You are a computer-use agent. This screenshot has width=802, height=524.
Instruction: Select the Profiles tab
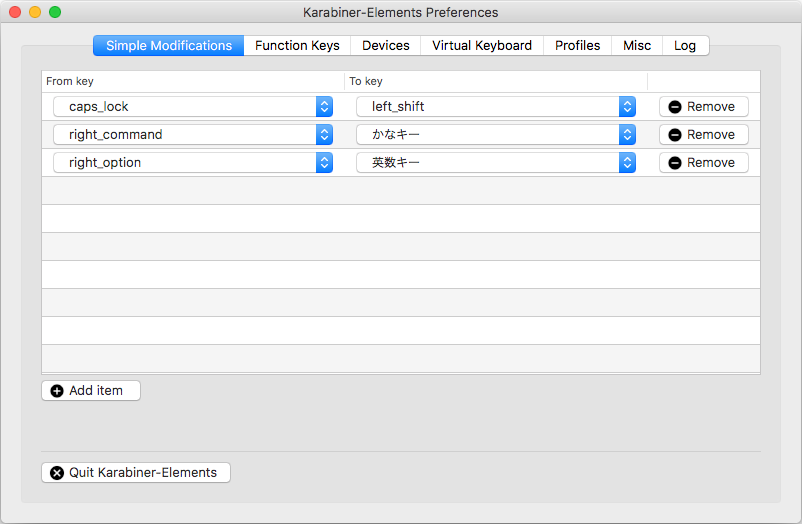coord(578,46)
